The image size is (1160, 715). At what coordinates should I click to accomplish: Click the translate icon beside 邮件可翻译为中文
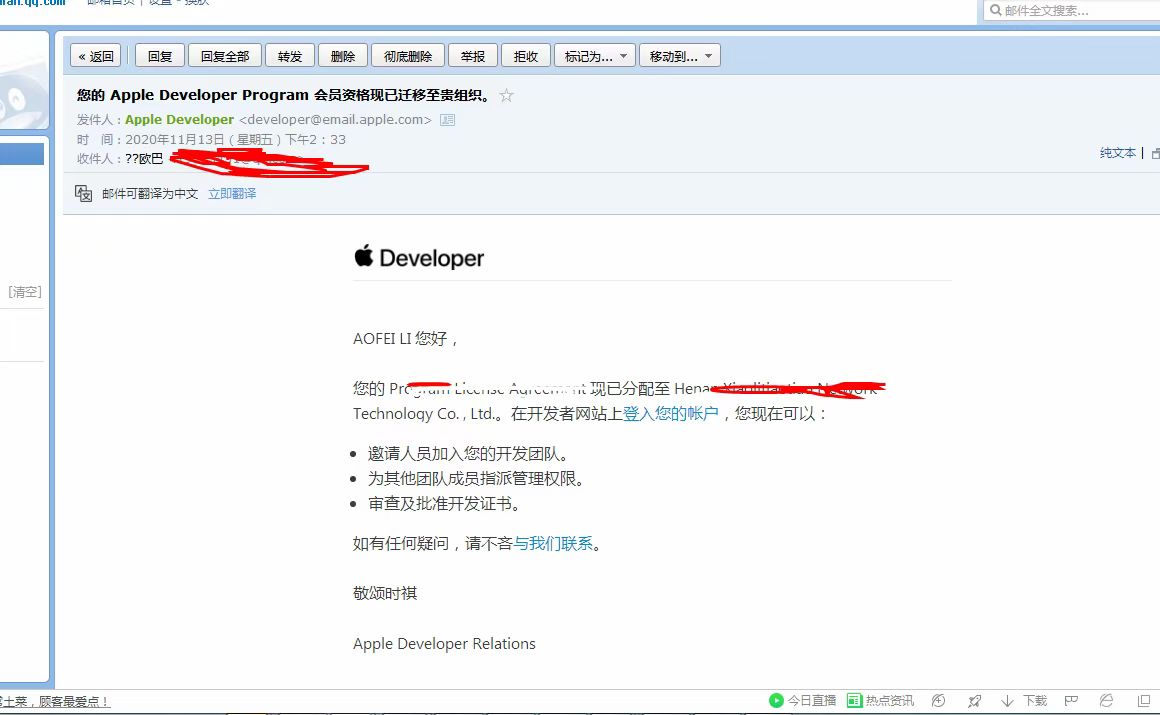(84, 193)
